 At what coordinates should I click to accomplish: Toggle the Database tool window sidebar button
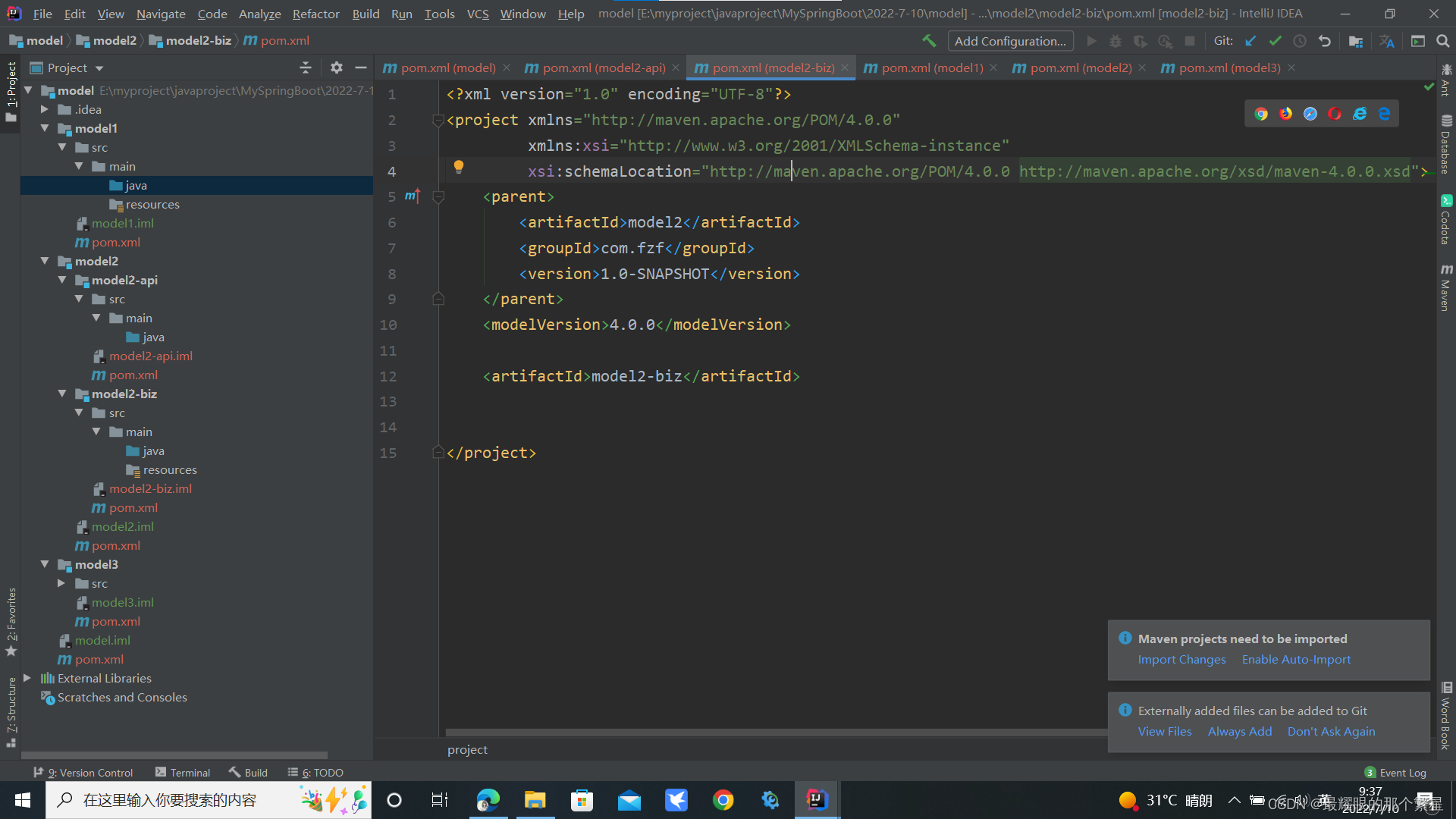tap(1446, 144)
